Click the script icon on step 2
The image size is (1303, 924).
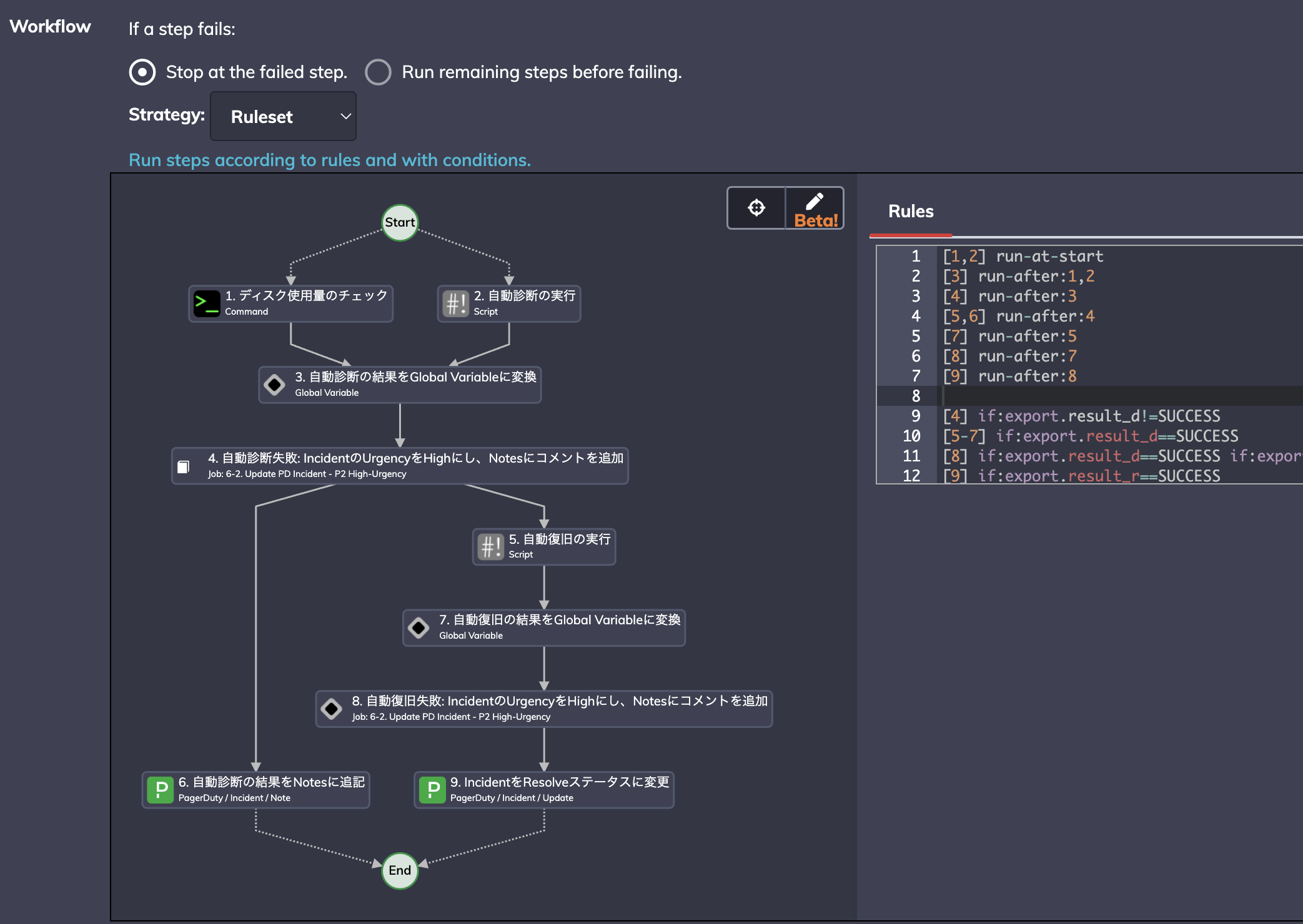click(455, 303)
